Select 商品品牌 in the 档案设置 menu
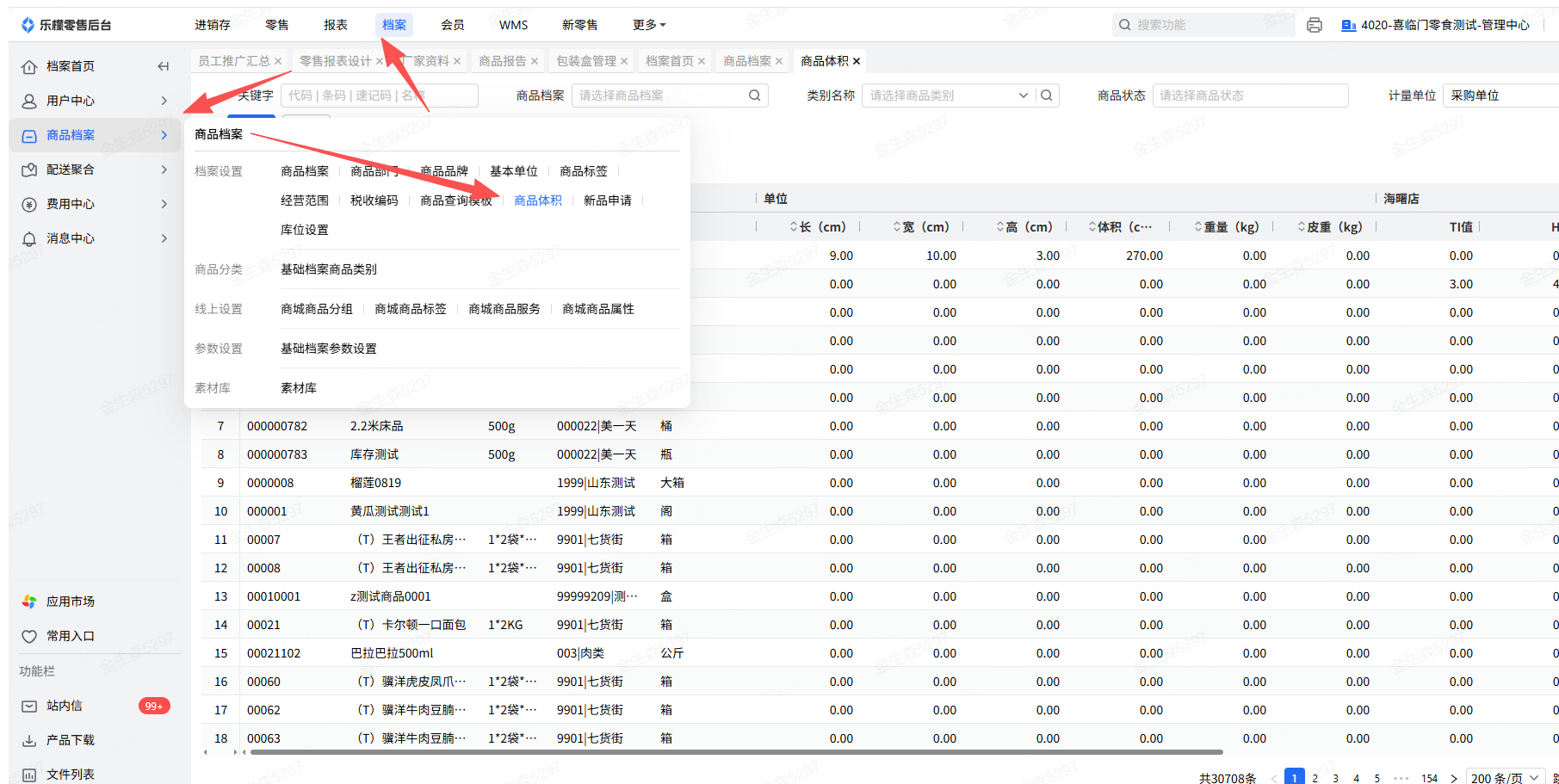Viewport: 1559px width, 784px height. coord(444,171)
